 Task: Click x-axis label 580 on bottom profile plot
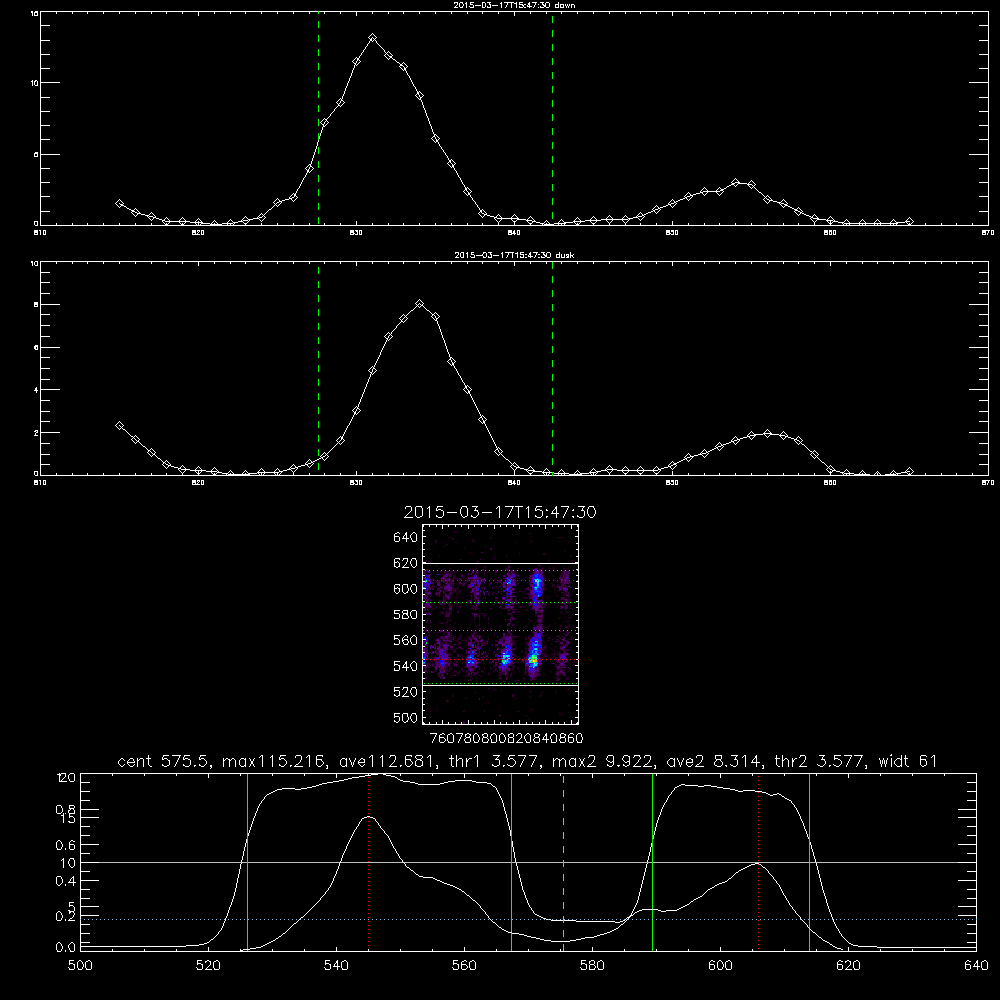pos(592,966)
